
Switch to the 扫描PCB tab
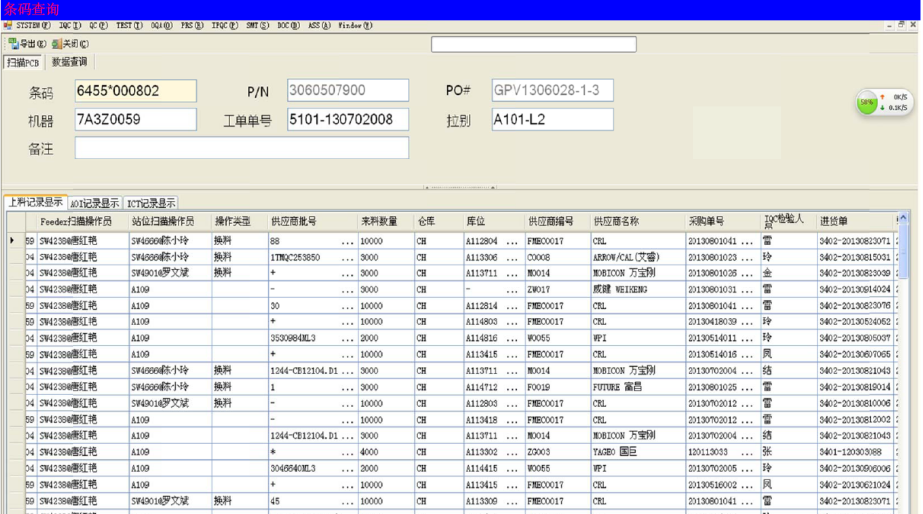coord(23,62)
